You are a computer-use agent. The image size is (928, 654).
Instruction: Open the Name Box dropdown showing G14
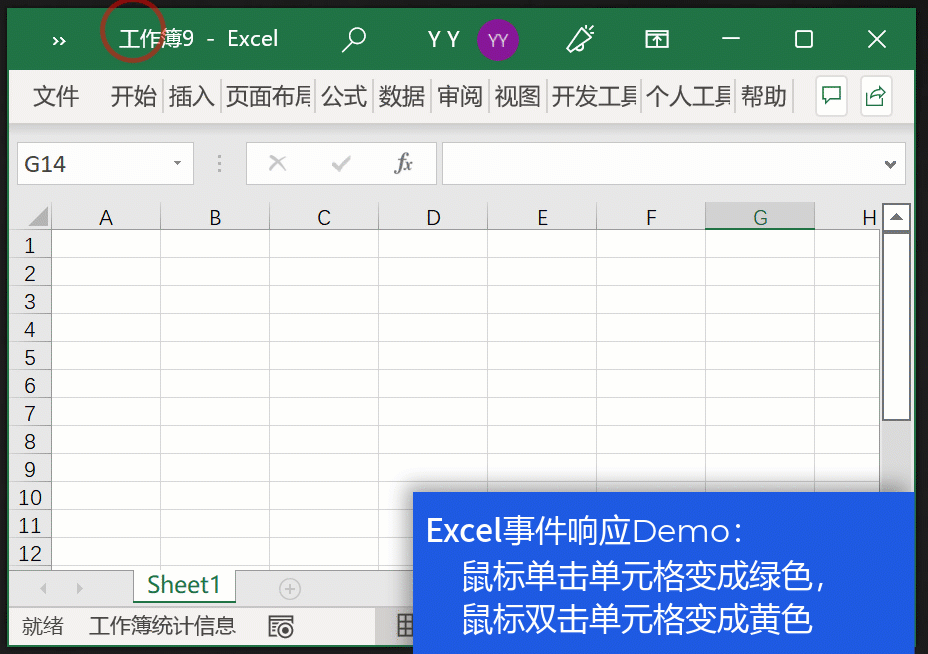tap(178, 163)
